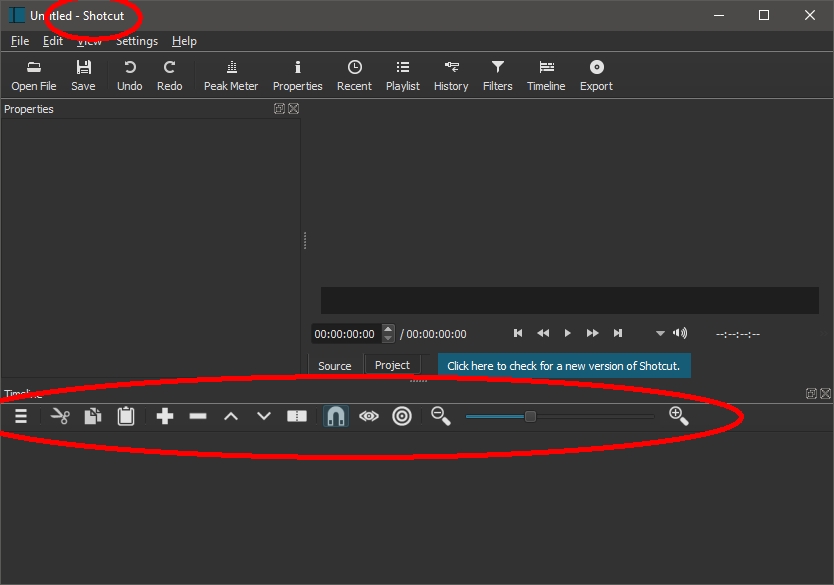Screen dimensions: 834x585
Task: Click the Redo toolbar button
Action: [170, 76]
